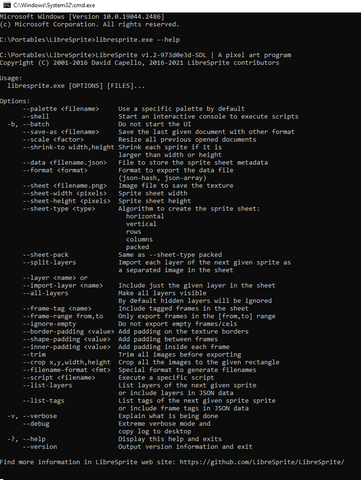Click the word 'packed' under sheet types
361x480 pixels.
click(137, 247)
